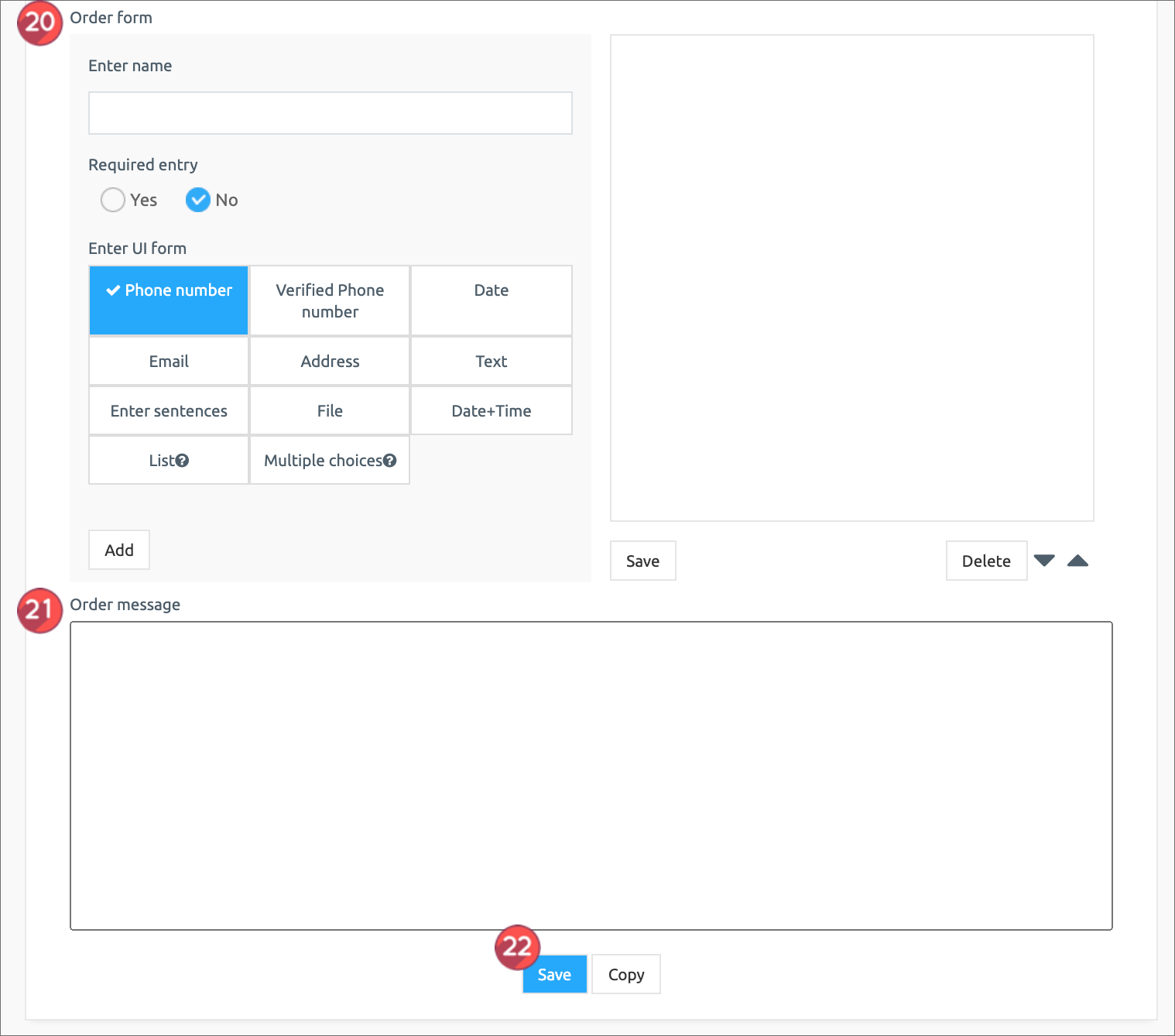Click the move down arrow icon
The height and width of the screenshot is (1036, 1175).
tap(1044, 561)
